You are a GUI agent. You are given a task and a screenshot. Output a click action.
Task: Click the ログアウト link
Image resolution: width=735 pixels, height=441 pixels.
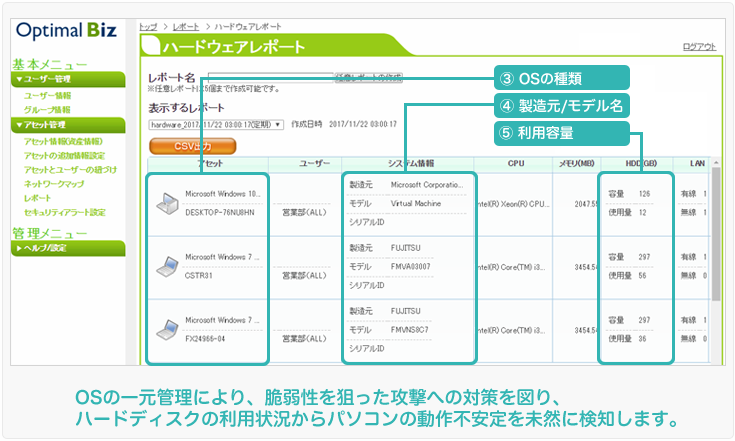click(x=699, y=47)
